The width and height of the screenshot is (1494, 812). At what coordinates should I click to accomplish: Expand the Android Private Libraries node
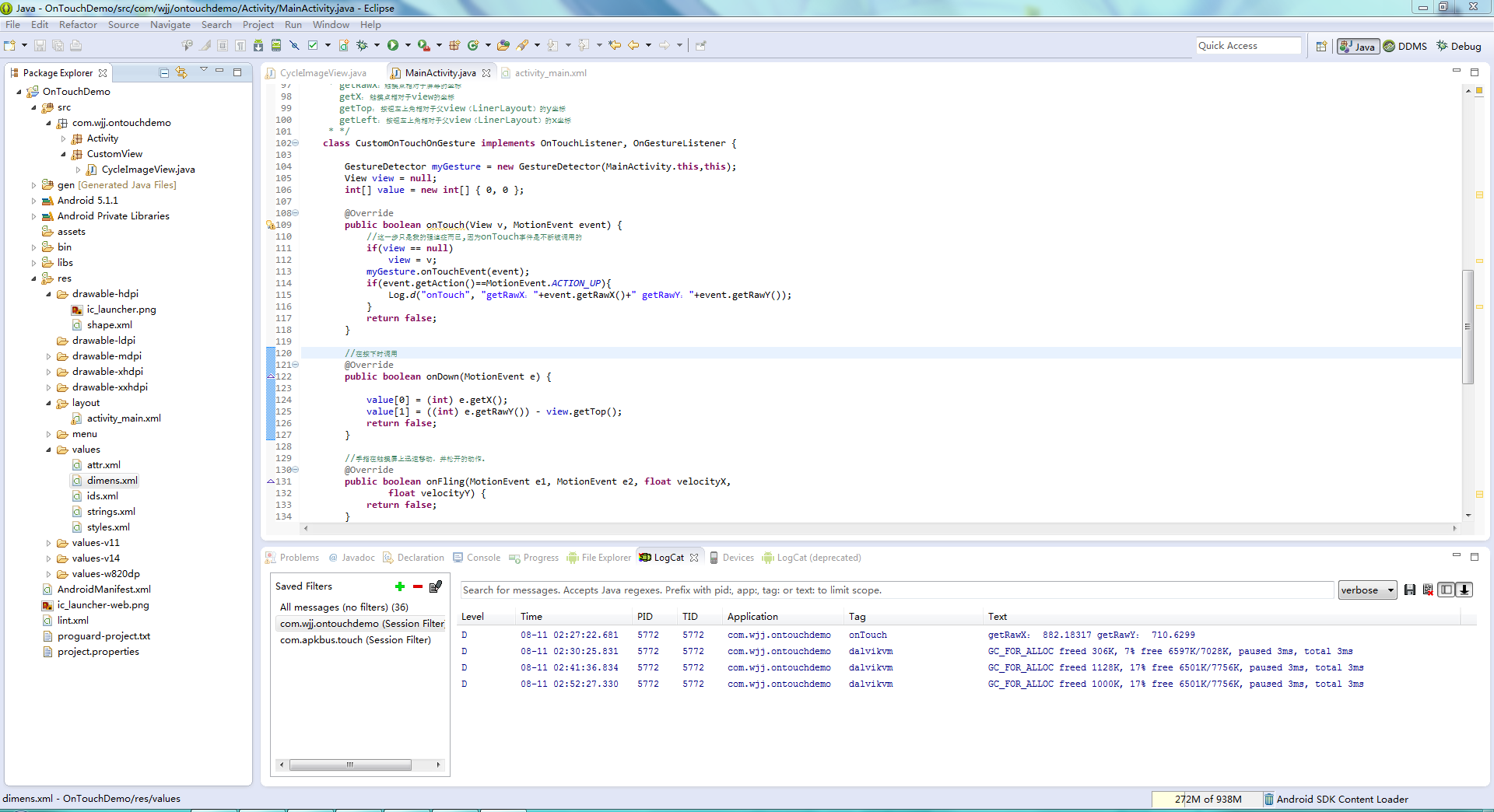pos(33,216)
